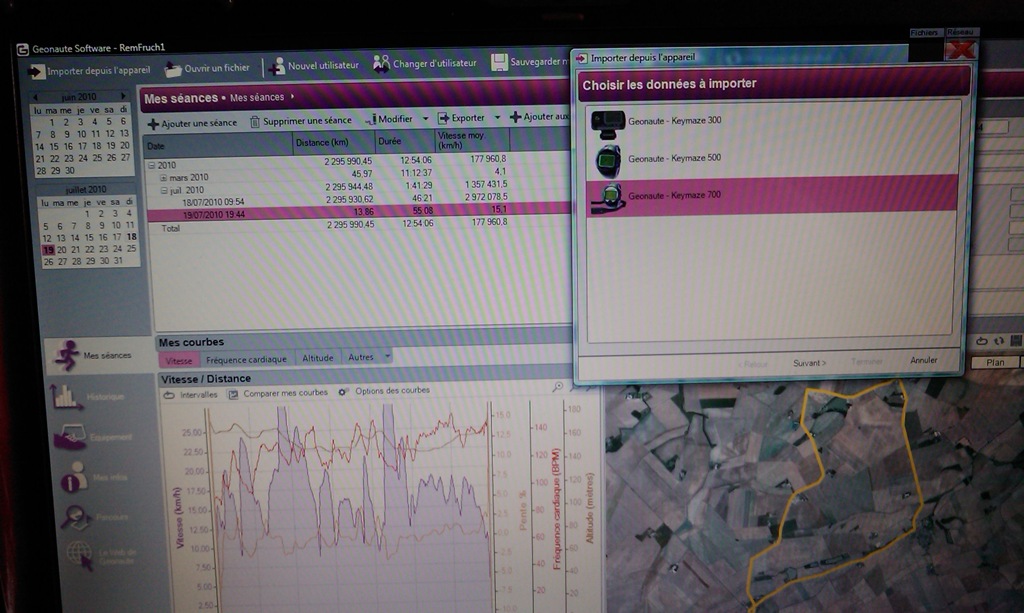Screen dimensions: 1024x613
Task: Go to previous month in calendar
Action: coord(35,98)
